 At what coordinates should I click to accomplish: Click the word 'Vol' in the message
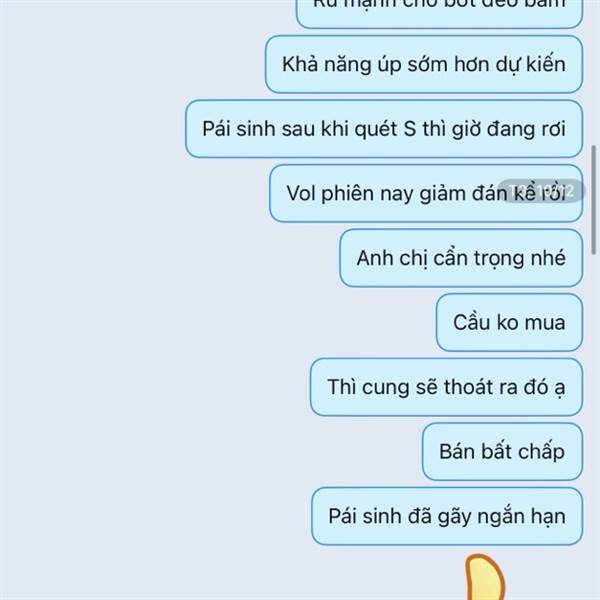pos(301,193)
